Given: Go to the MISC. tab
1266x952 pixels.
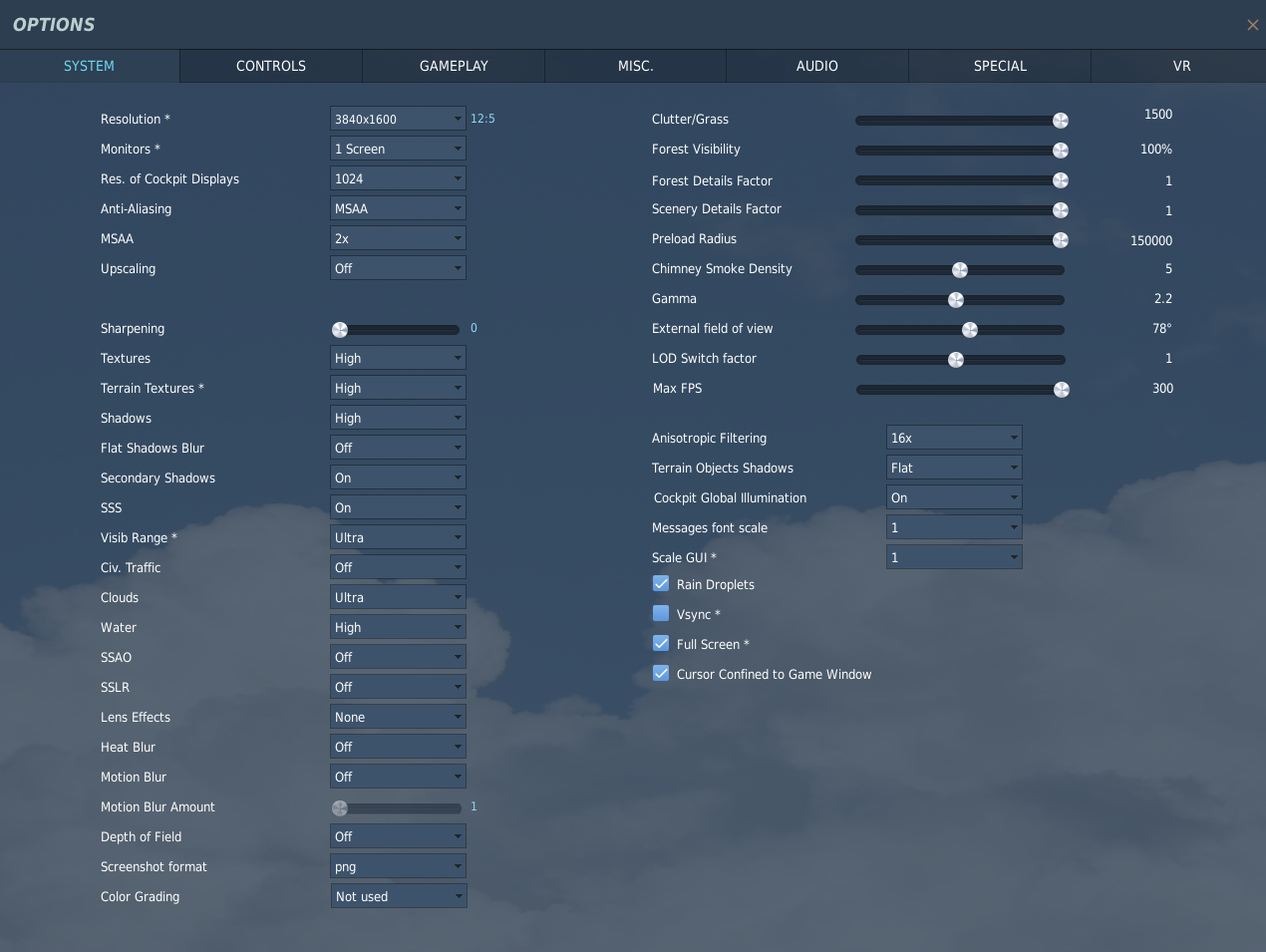Looking at the screenshot, I should point(635,66).
